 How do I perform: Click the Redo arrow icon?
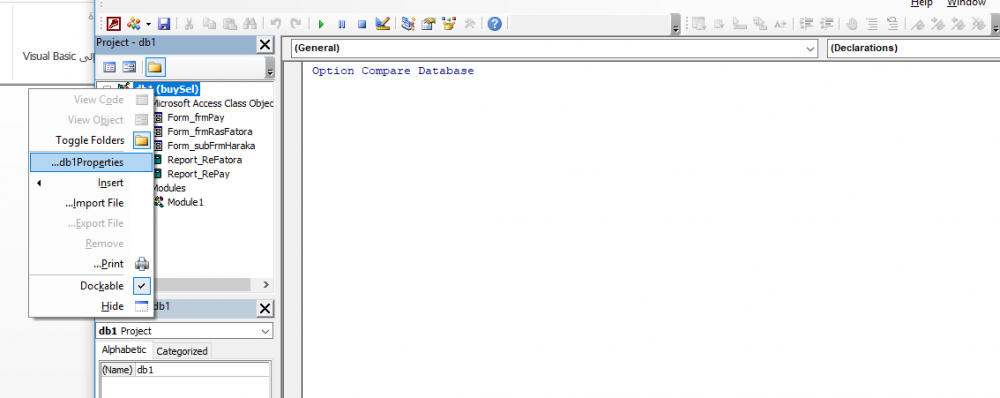(296, 24)
